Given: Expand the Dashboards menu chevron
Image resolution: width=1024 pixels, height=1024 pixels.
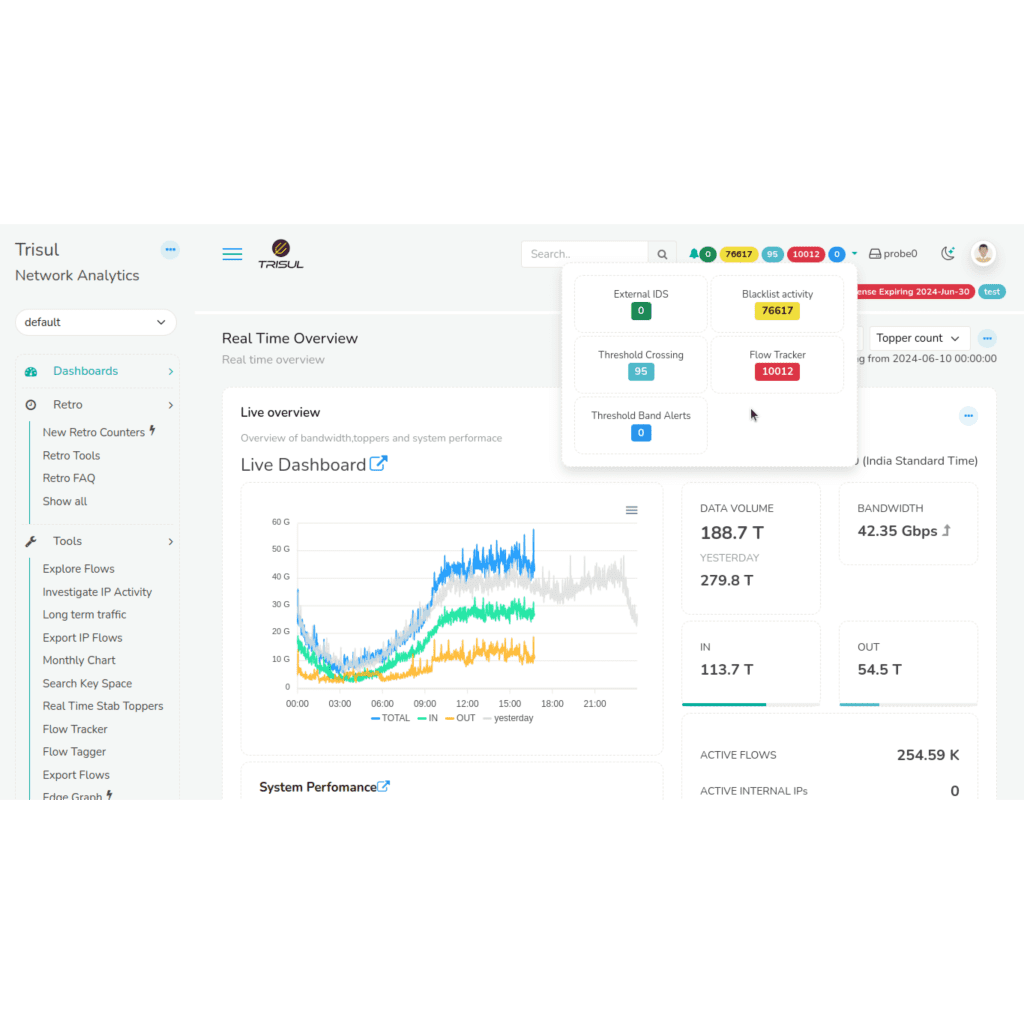Looking at the screenshot, I should pos(170,372).
